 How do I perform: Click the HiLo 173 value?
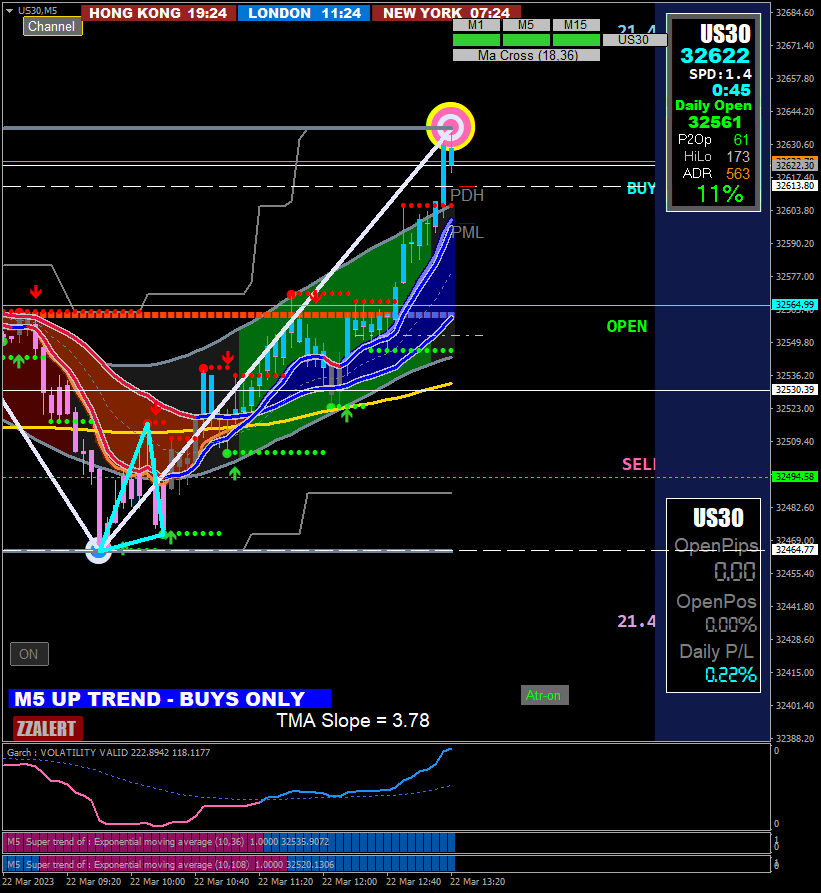coord(738,157)
